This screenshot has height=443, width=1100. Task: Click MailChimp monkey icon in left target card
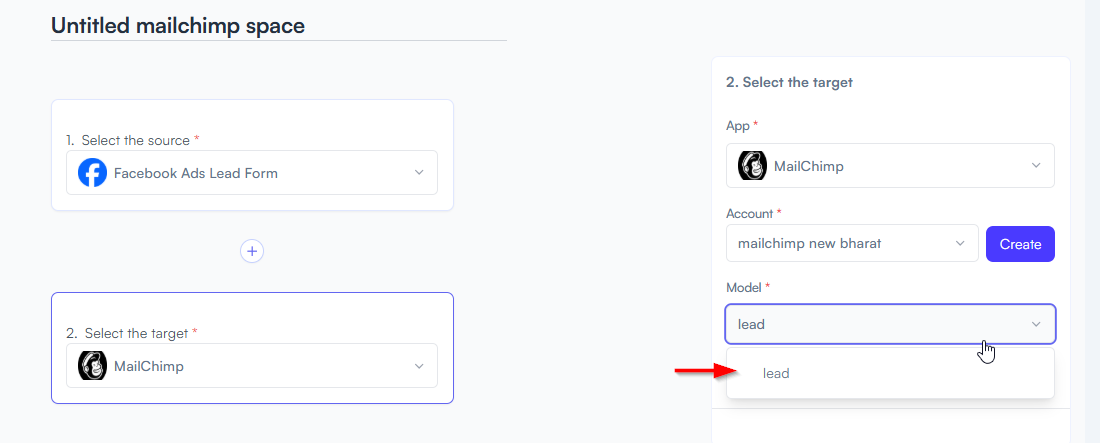point(93,366)
